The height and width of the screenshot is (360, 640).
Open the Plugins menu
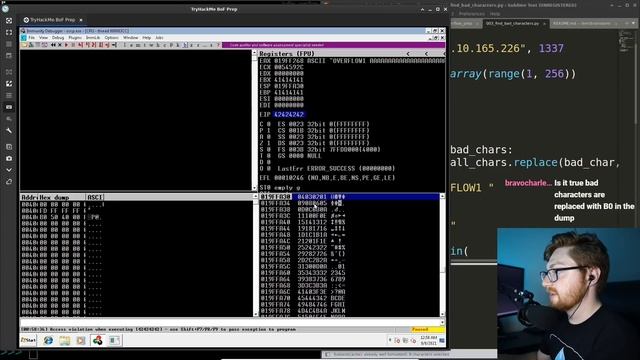pos(75,38)
